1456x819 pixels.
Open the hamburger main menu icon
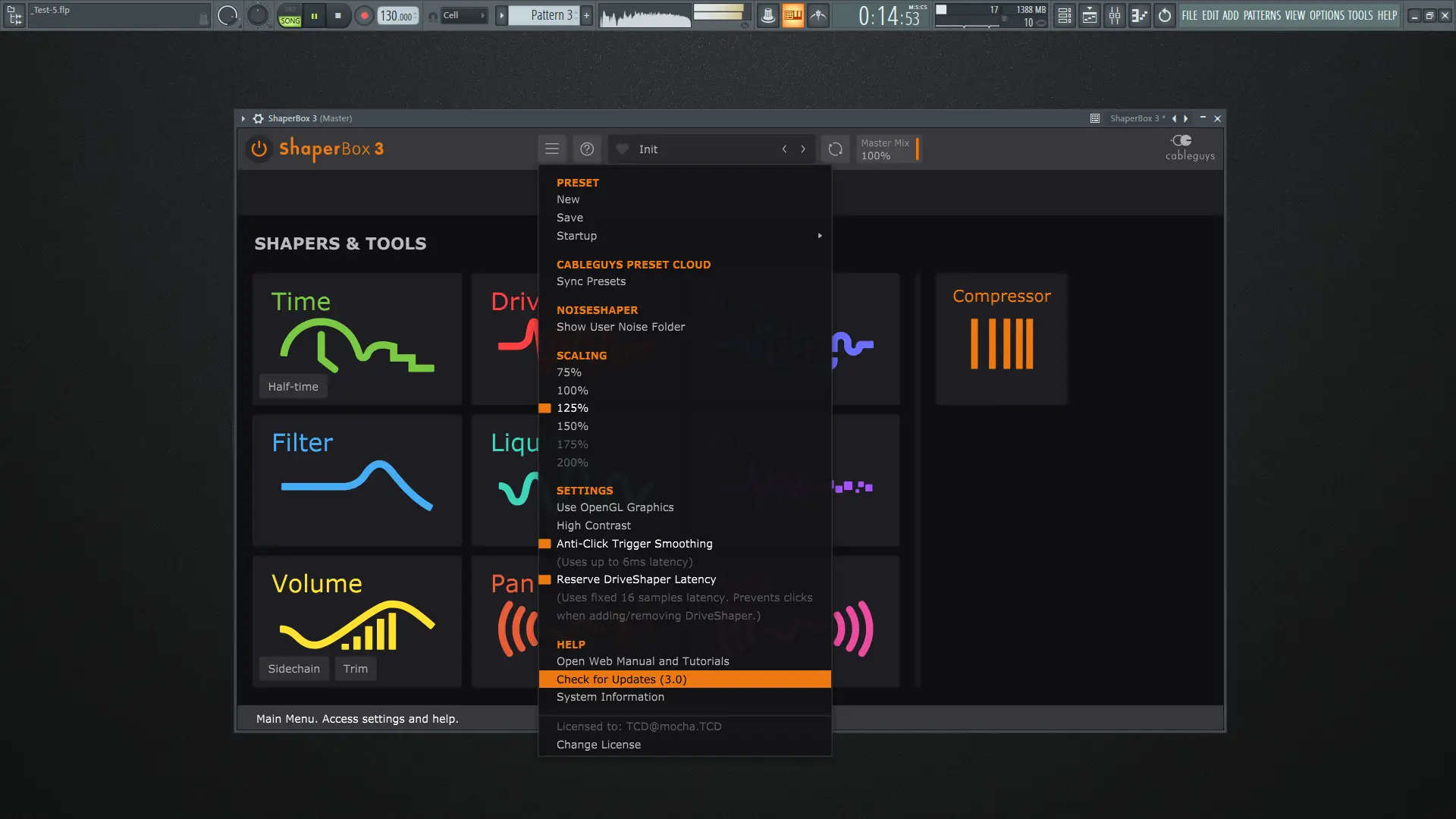tap(552, 149)
